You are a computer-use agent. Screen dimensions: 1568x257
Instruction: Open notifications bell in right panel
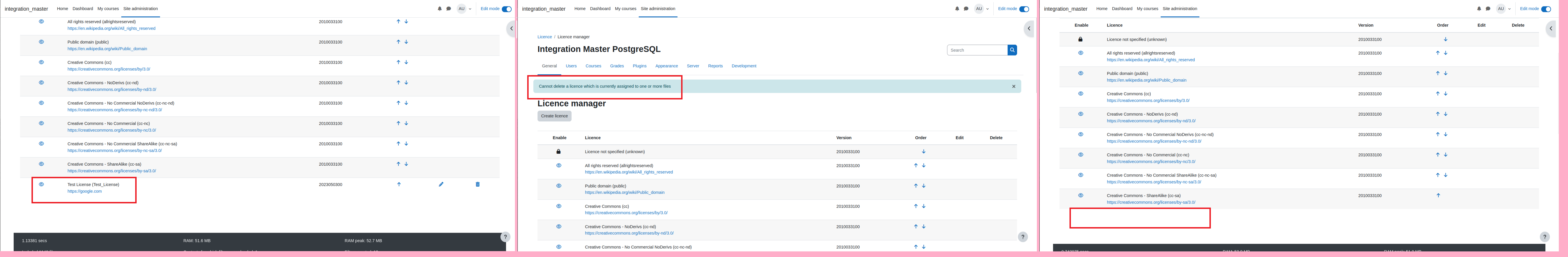1479,9
